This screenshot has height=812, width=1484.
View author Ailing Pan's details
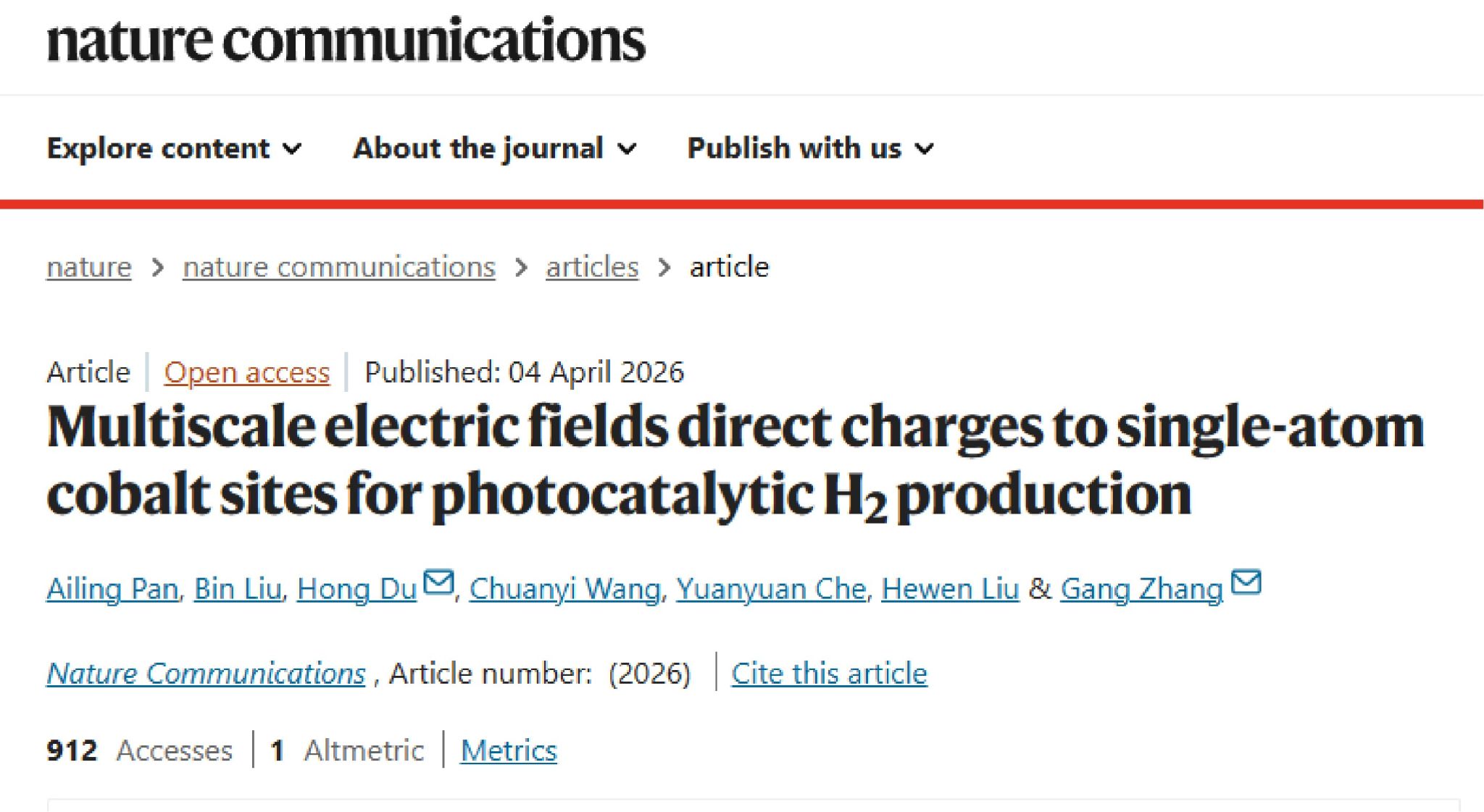[x=112, y=589]
